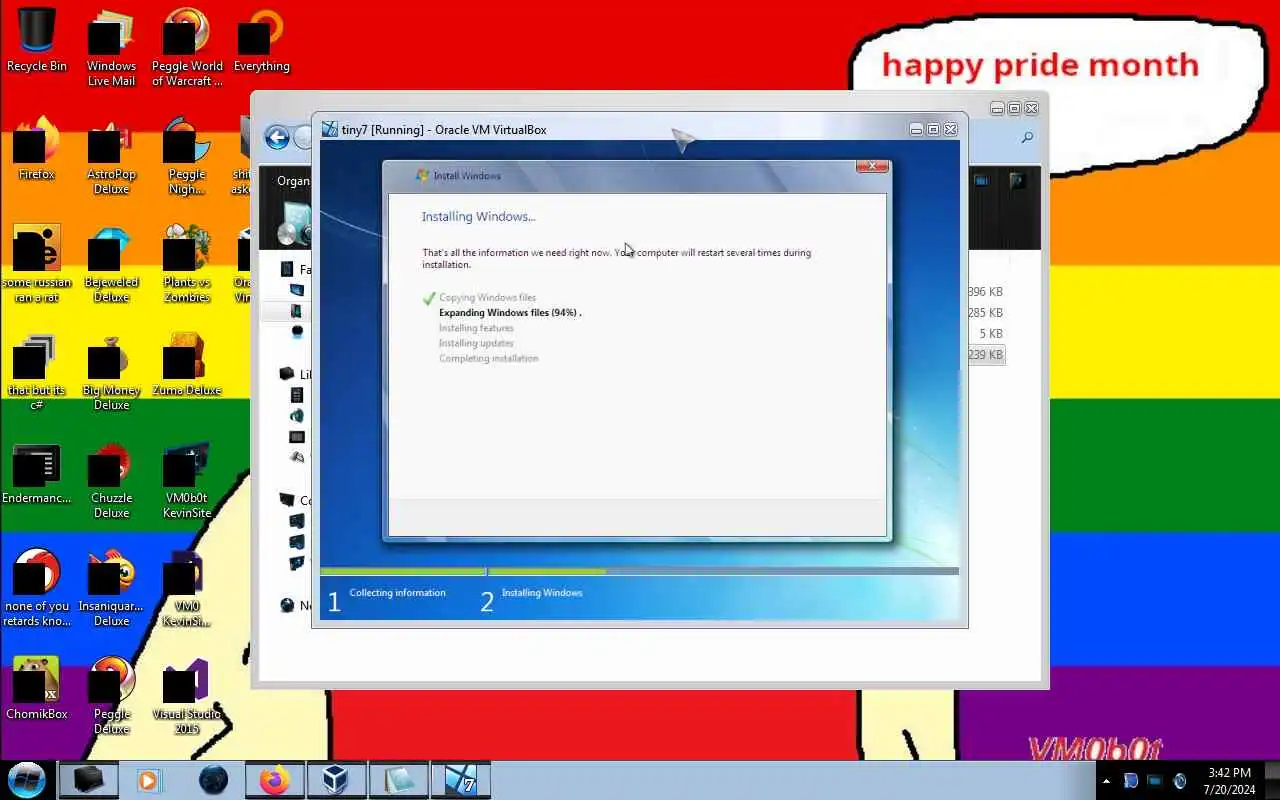This screenshot has height=800, width=1280.
Task: Select the 396 KB file row
Action: [986, 292]
